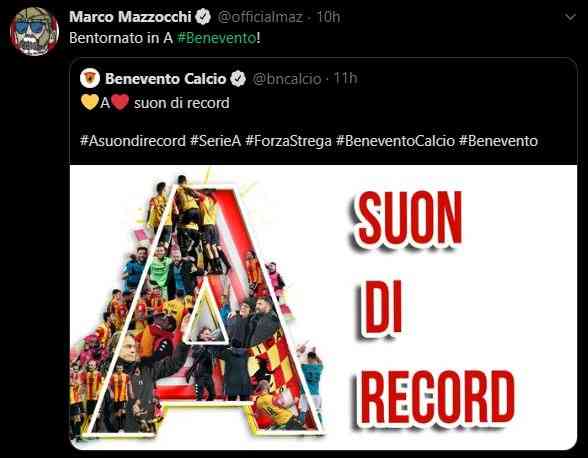The image size is (588, 458).
Task: Open the #Benevento hashtag in Marco's tweet
Action: 216,38
